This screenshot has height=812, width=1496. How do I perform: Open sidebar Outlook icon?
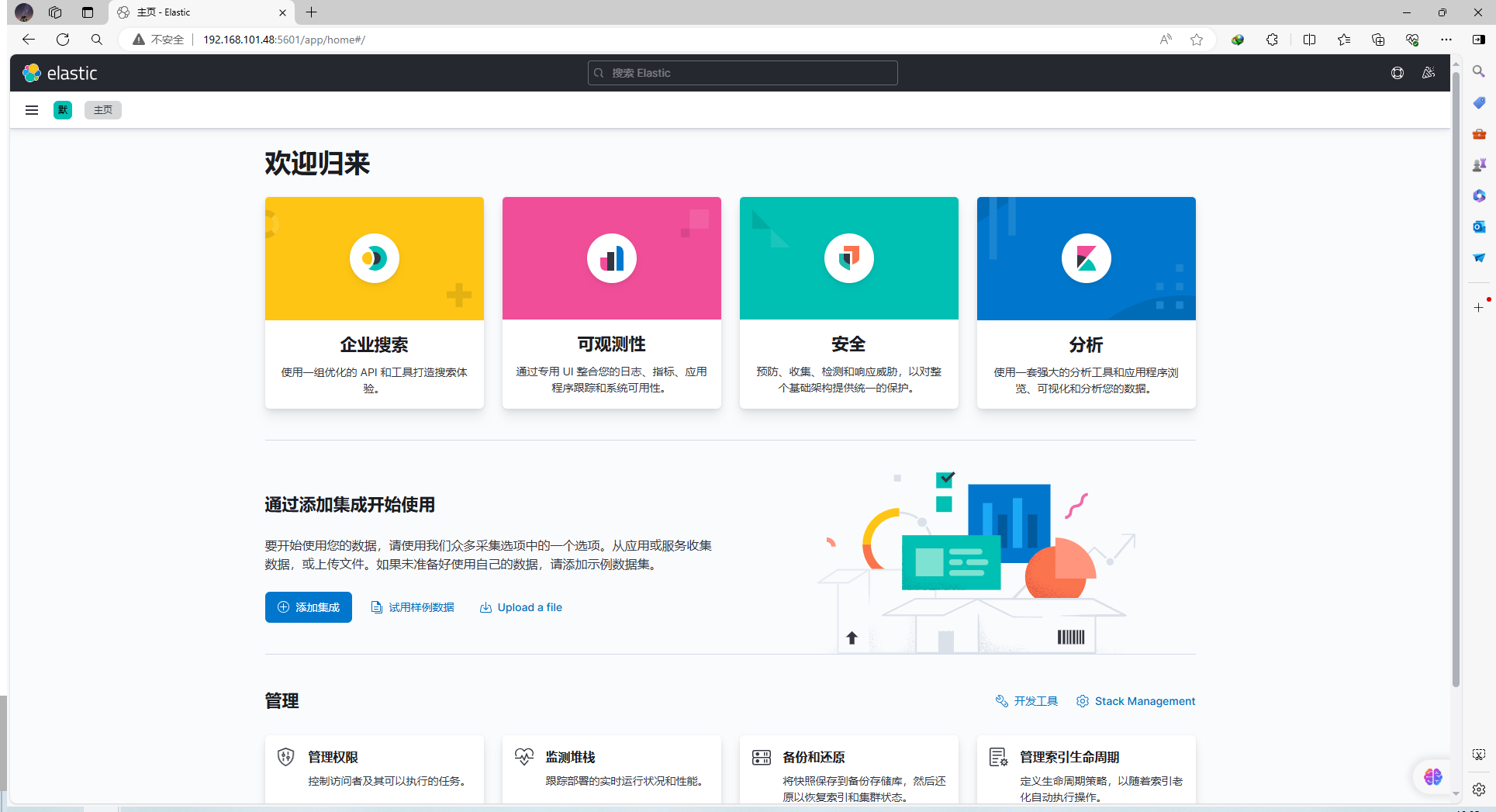(1479, 226)
